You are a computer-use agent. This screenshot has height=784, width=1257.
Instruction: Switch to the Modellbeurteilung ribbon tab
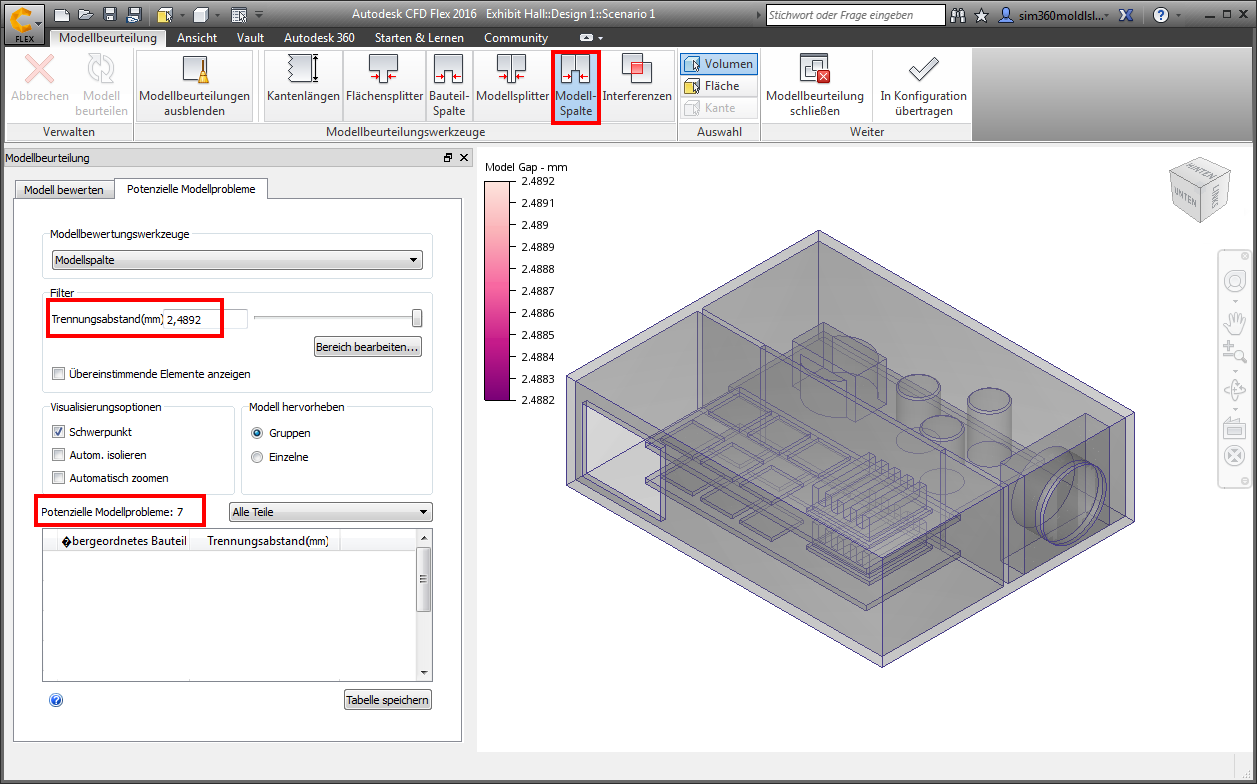pyautogui.click(x=108, y=37)
